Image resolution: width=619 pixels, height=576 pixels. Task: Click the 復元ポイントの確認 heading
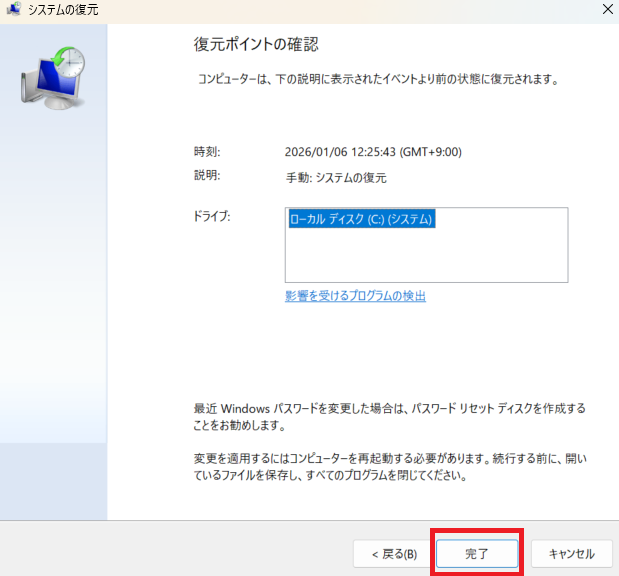pyautogui.click(x=255, y=45)
